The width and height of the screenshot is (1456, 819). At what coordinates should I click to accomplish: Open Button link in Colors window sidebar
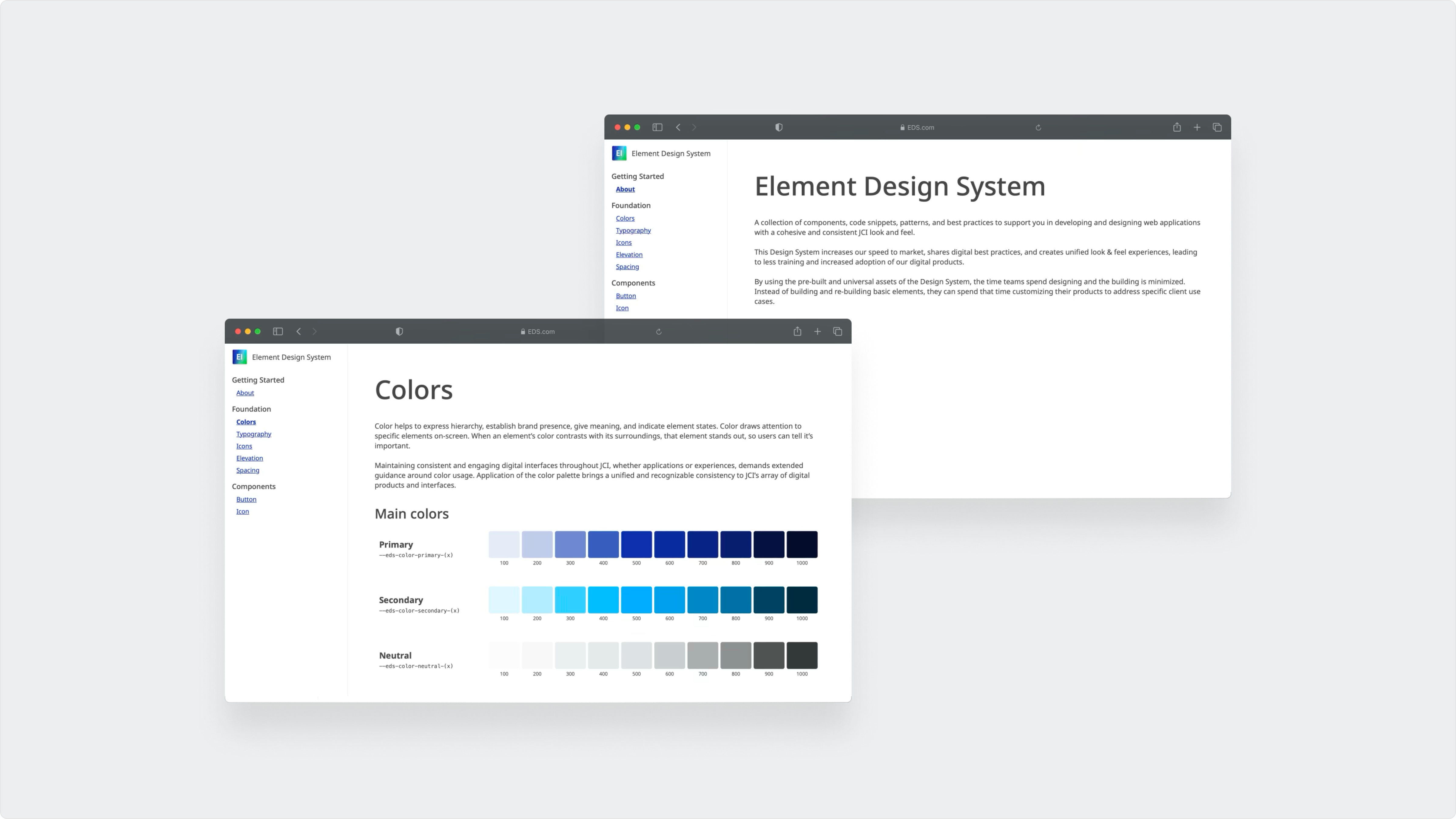click(x=246, y=500)
